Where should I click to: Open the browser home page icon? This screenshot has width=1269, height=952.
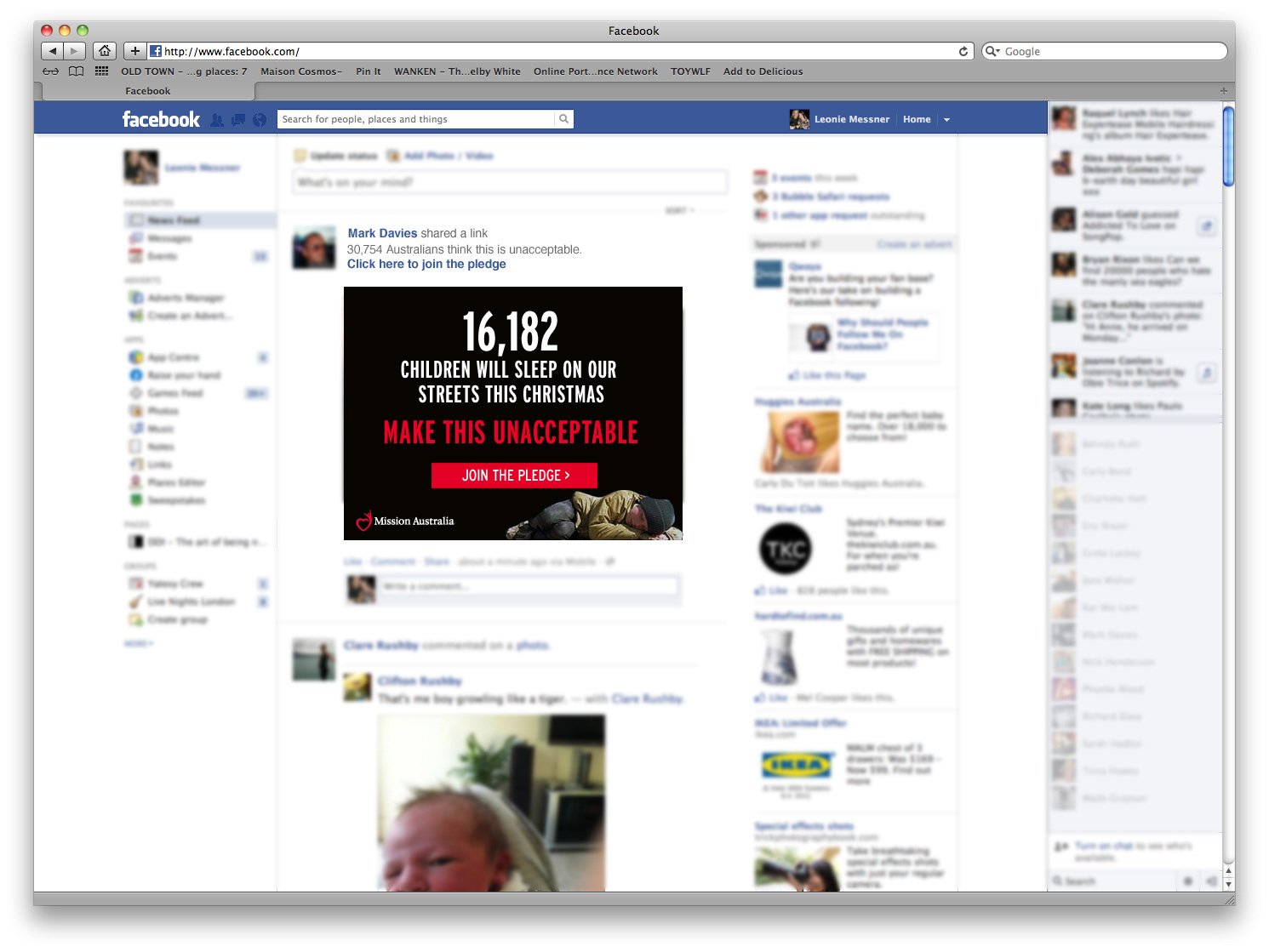click(105, 51)
